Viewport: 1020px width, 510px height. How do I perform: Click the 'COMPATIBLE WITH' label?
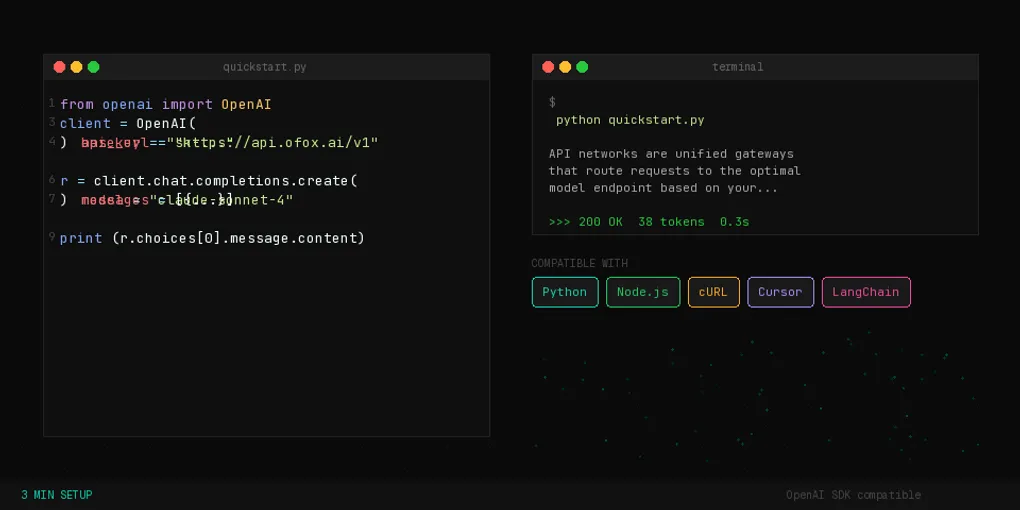tap(580, 263)
